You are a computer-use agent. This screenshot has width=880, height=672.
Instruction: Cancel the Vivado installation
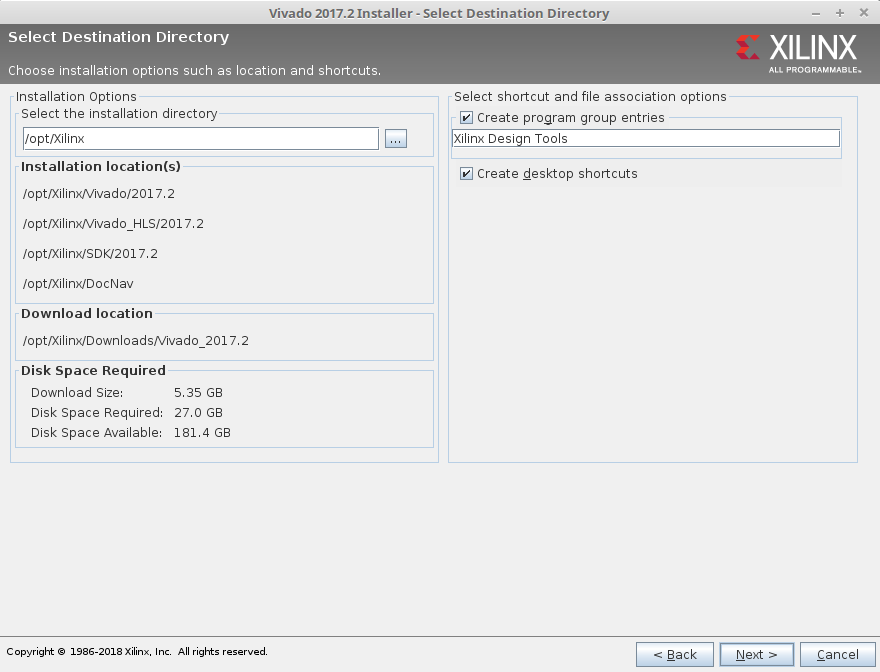837,655
